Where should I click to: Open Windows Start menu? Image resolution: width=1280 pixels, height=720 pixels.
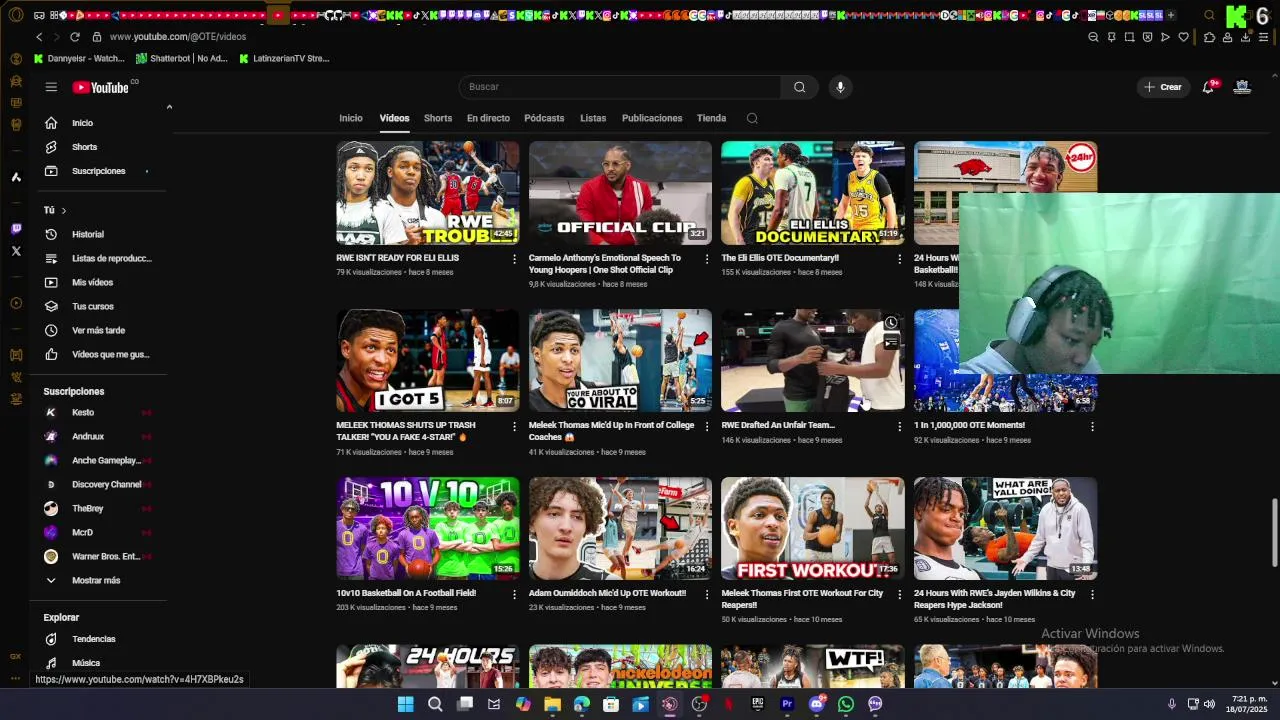405,704
